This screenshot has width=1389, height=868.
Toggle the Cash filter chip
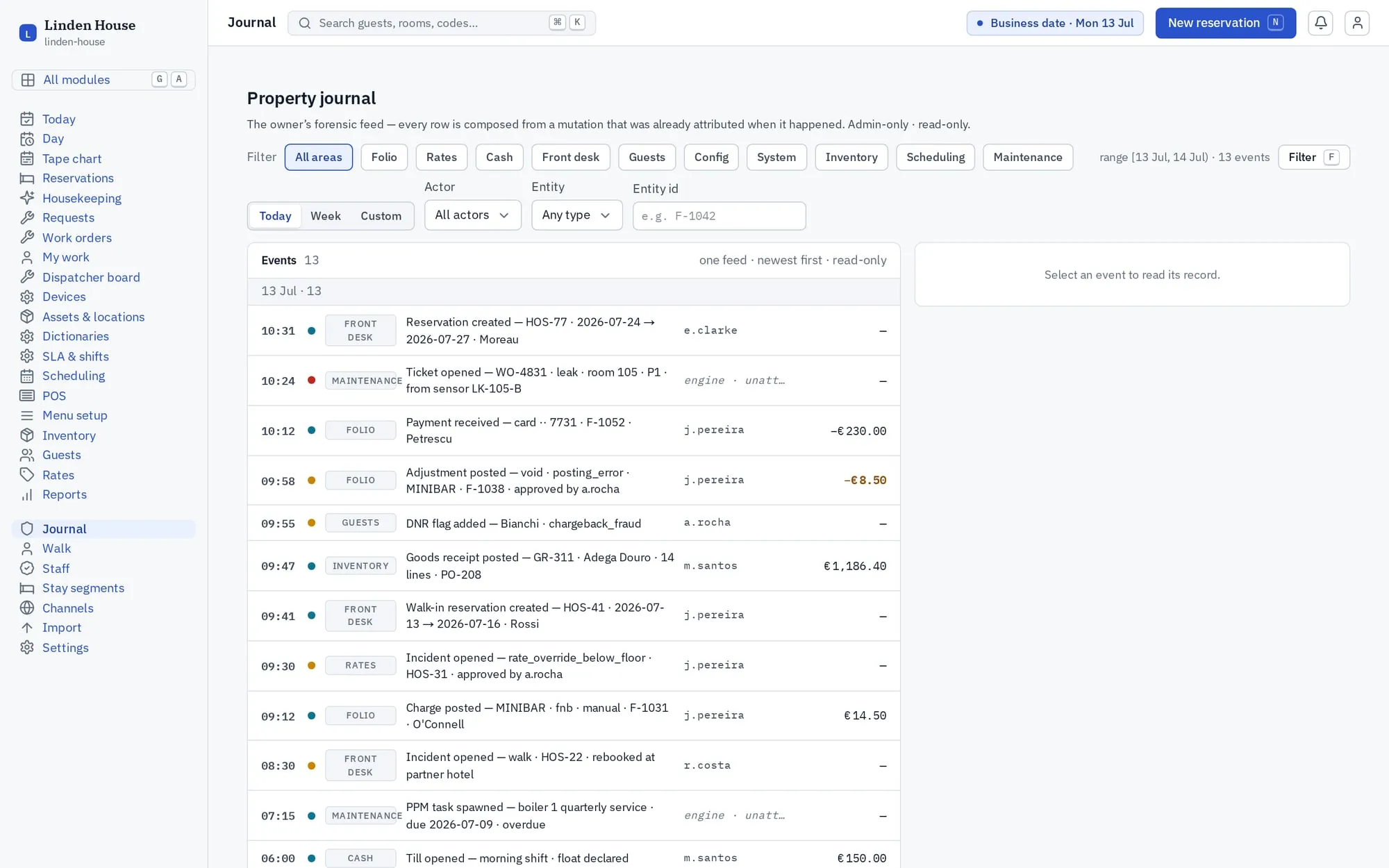coord(499,157)
